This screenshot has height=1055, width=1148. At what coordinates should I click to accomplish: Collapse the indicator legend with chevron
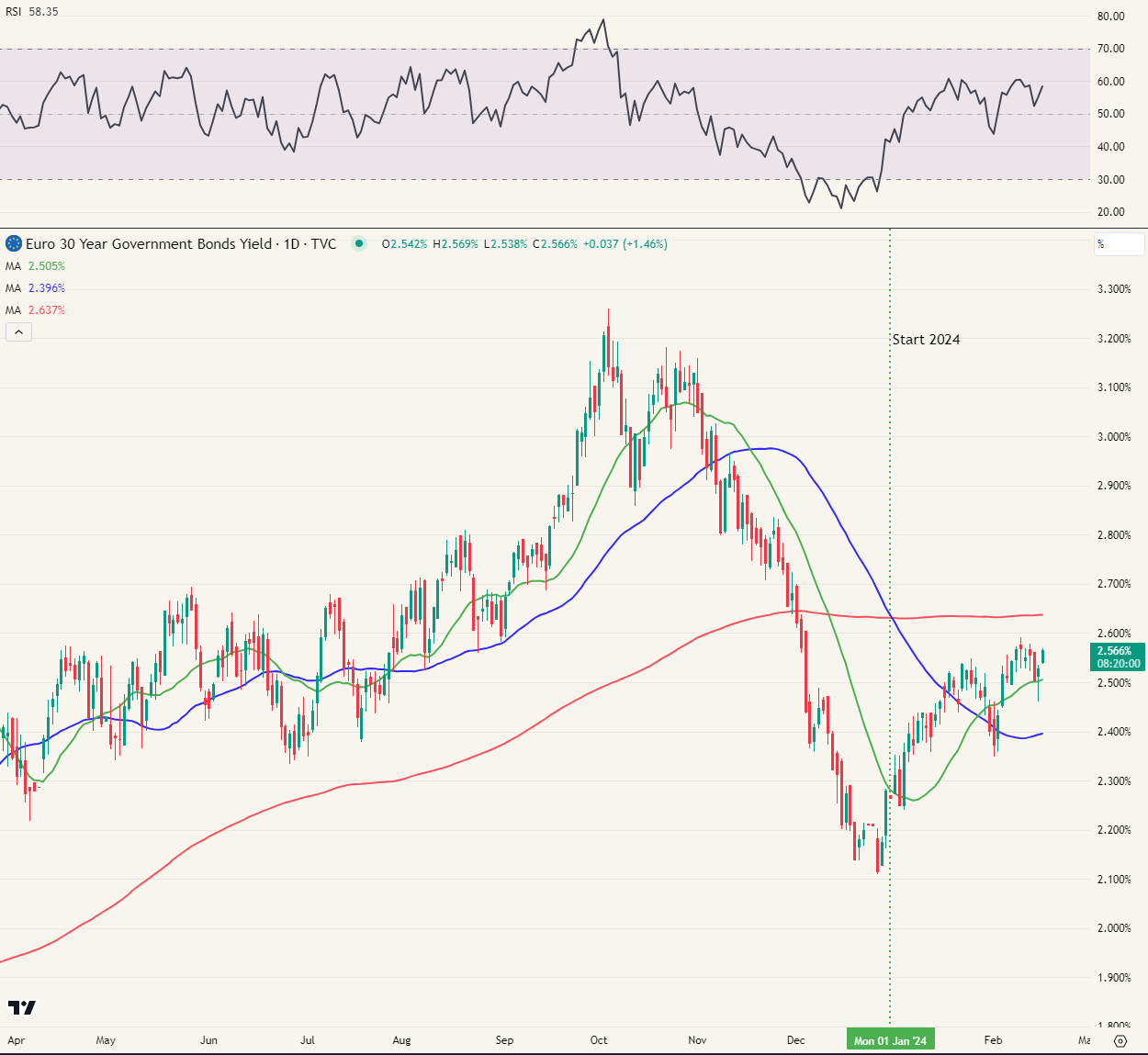[x=18, y=331]
